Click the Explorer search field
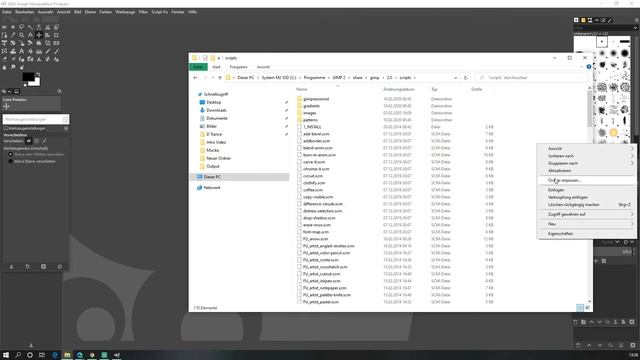Screen dimensions: 640x360 point(531,78)
